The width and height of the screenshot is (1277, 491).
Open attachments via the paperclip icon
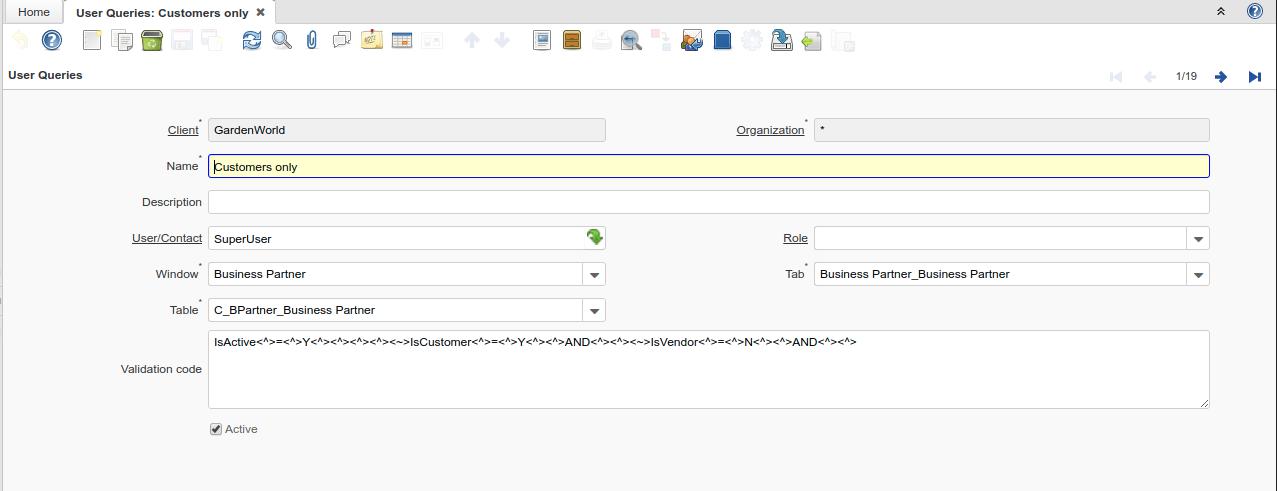pos(312,40)
